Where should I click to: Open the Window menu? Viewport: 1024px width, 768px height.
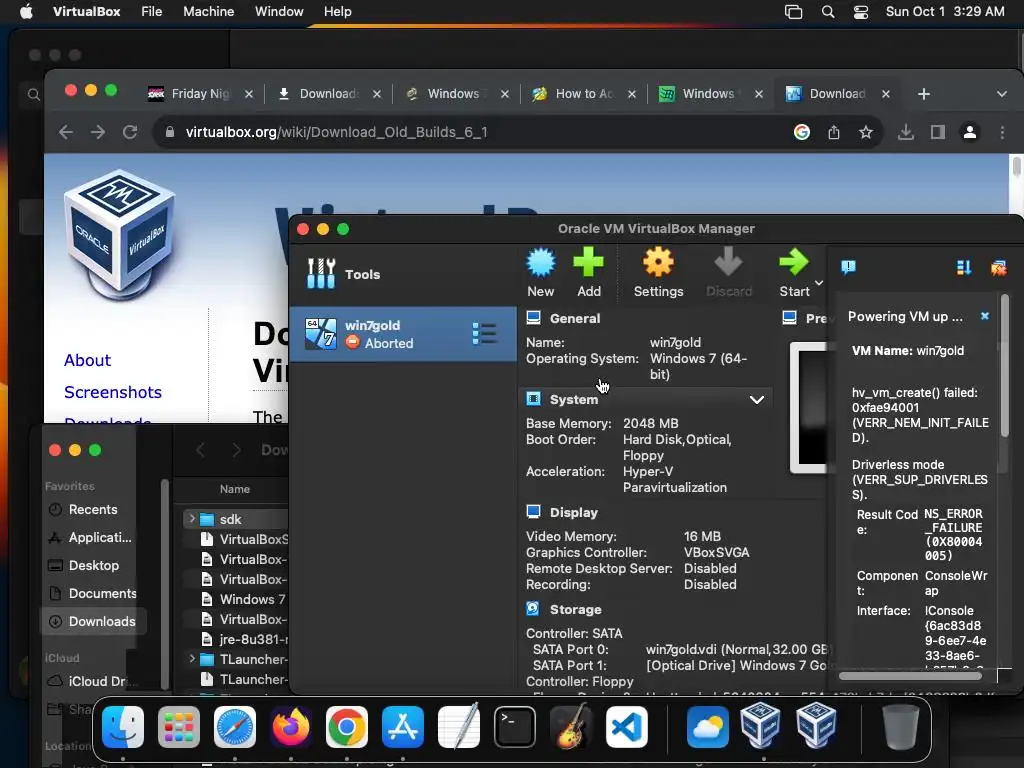[x=279, y=12]
